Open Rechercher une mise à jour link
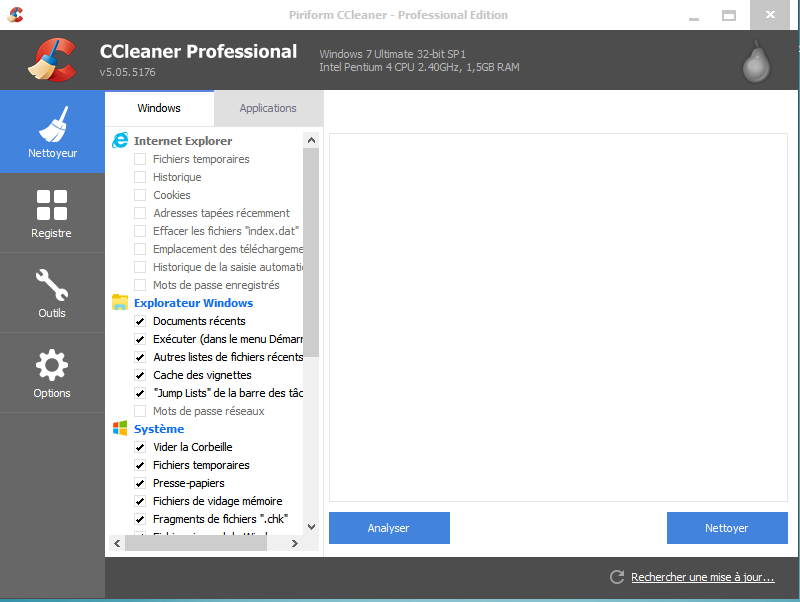 coord(703,577)
